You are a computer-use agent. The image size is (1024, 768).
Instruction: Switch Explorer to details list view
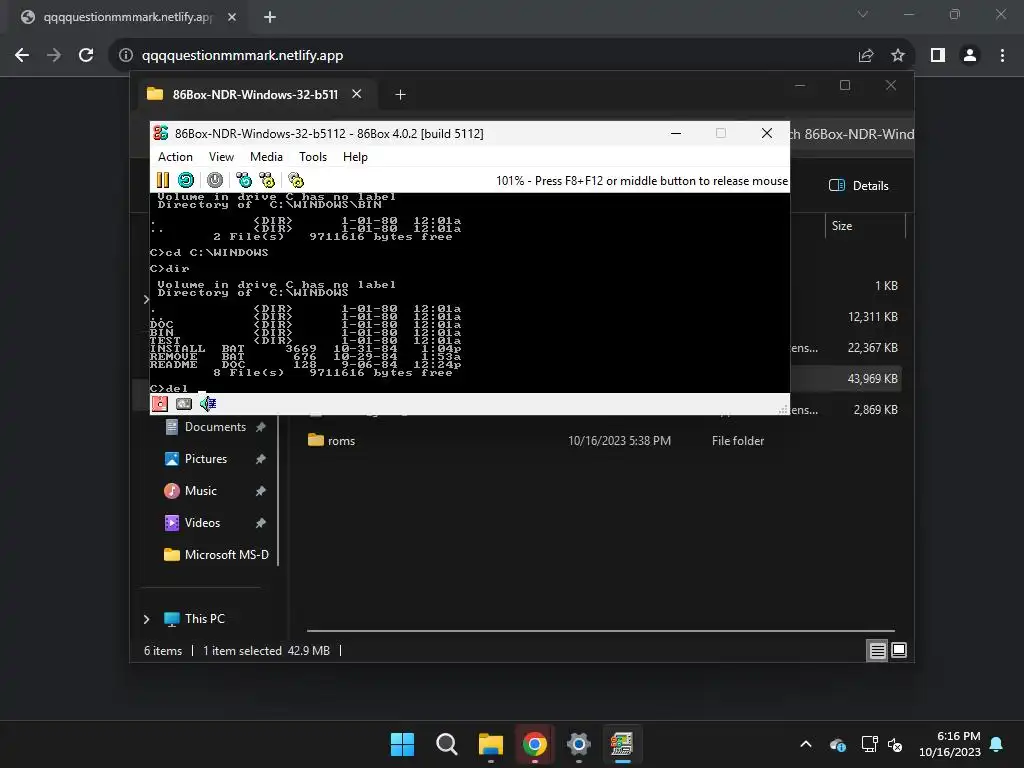click(x=877, y=650)
